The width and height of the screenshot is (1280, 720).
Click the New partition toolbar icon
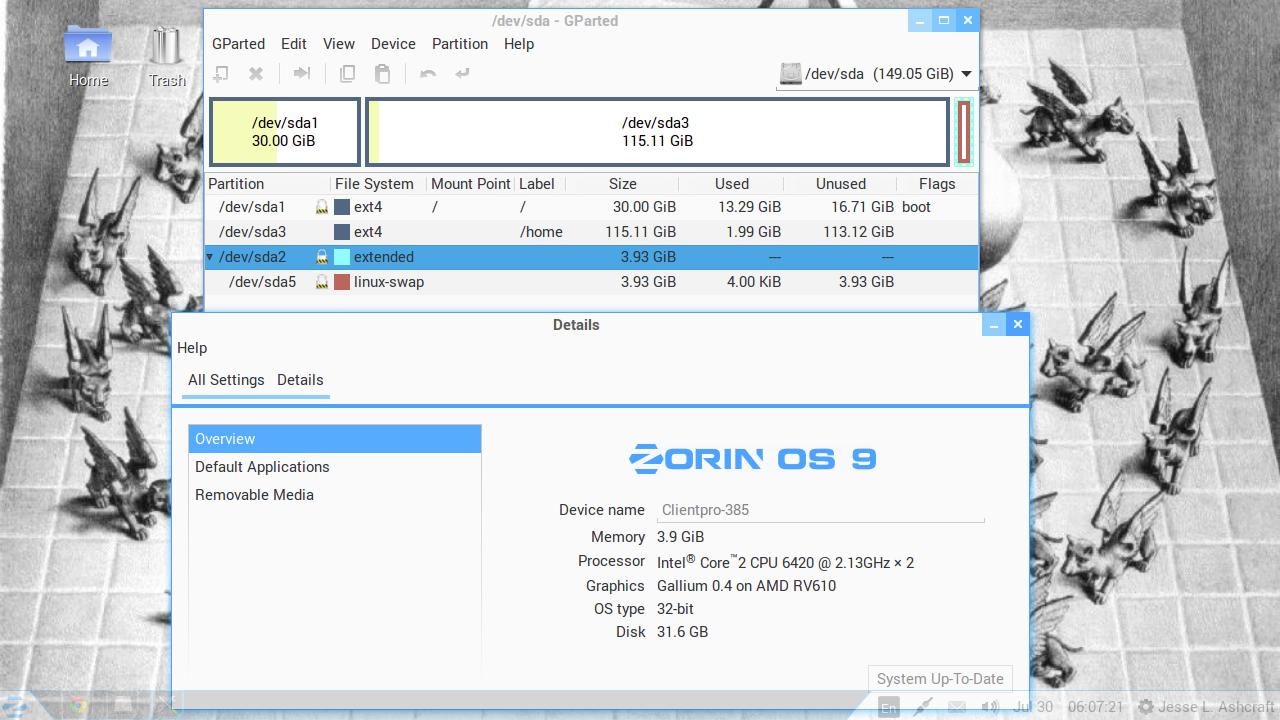click(x=221, y=73)
